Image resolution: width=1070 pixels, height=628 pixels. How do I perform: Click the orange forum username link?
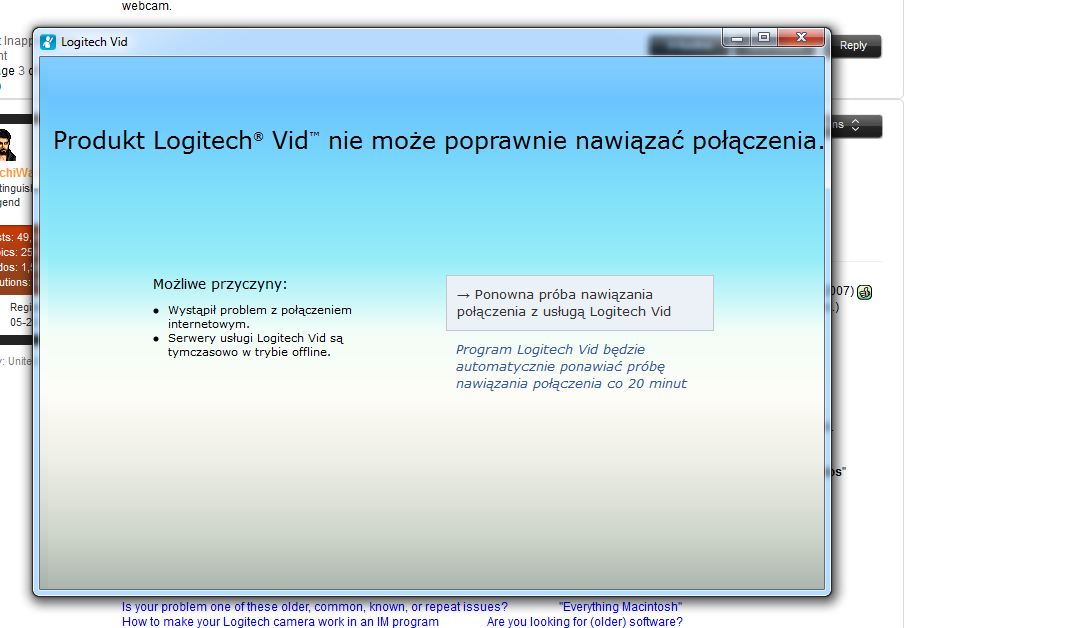coord(16,173)
